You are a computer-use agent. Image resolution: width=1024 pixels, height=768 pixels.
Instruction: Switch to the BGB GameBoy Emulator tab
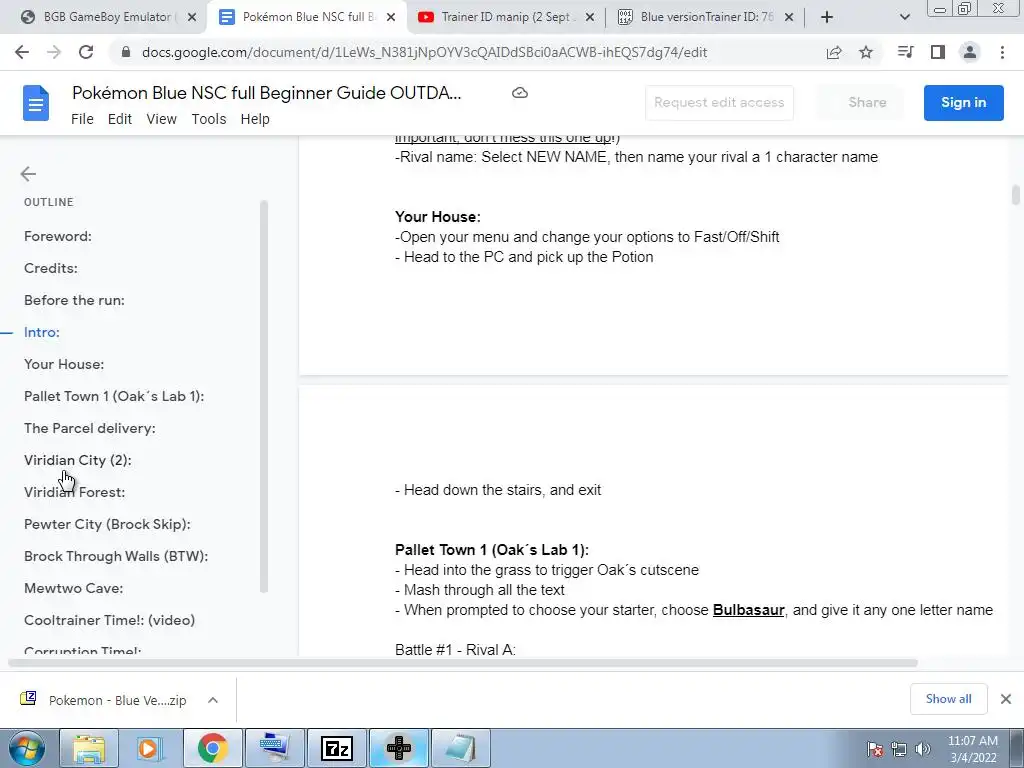[108, 17]
